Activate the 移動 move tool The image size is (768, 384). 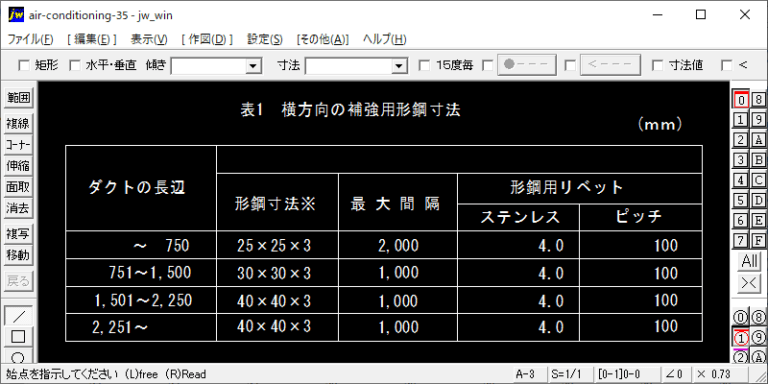[18, 255]
